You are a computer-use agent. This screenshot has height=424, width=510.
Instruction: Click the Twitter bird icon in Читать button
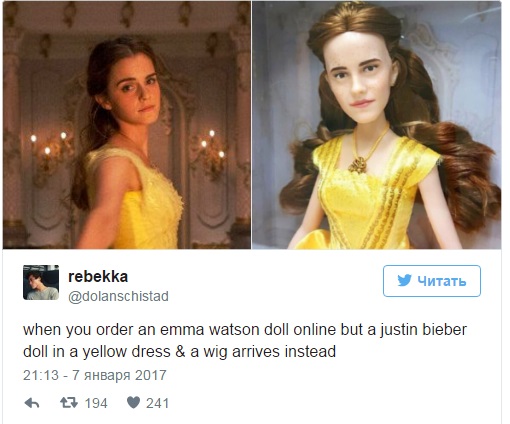tap(404, 281)
